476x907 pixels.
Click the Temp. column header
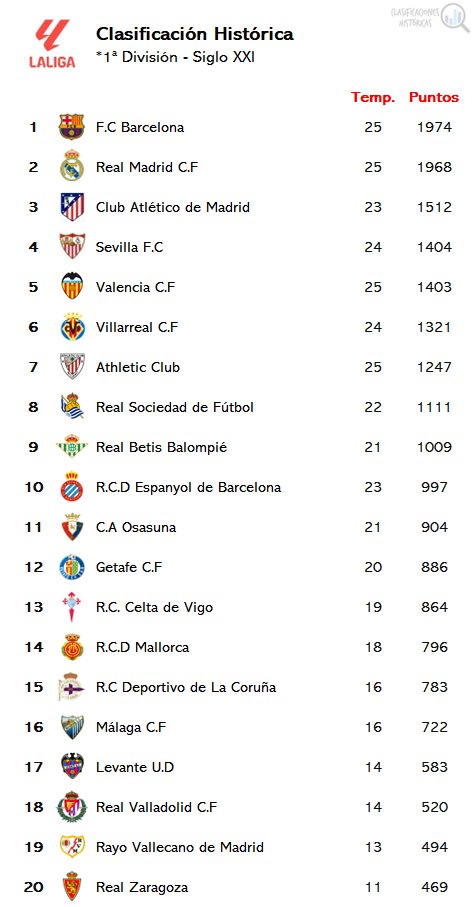373,97
